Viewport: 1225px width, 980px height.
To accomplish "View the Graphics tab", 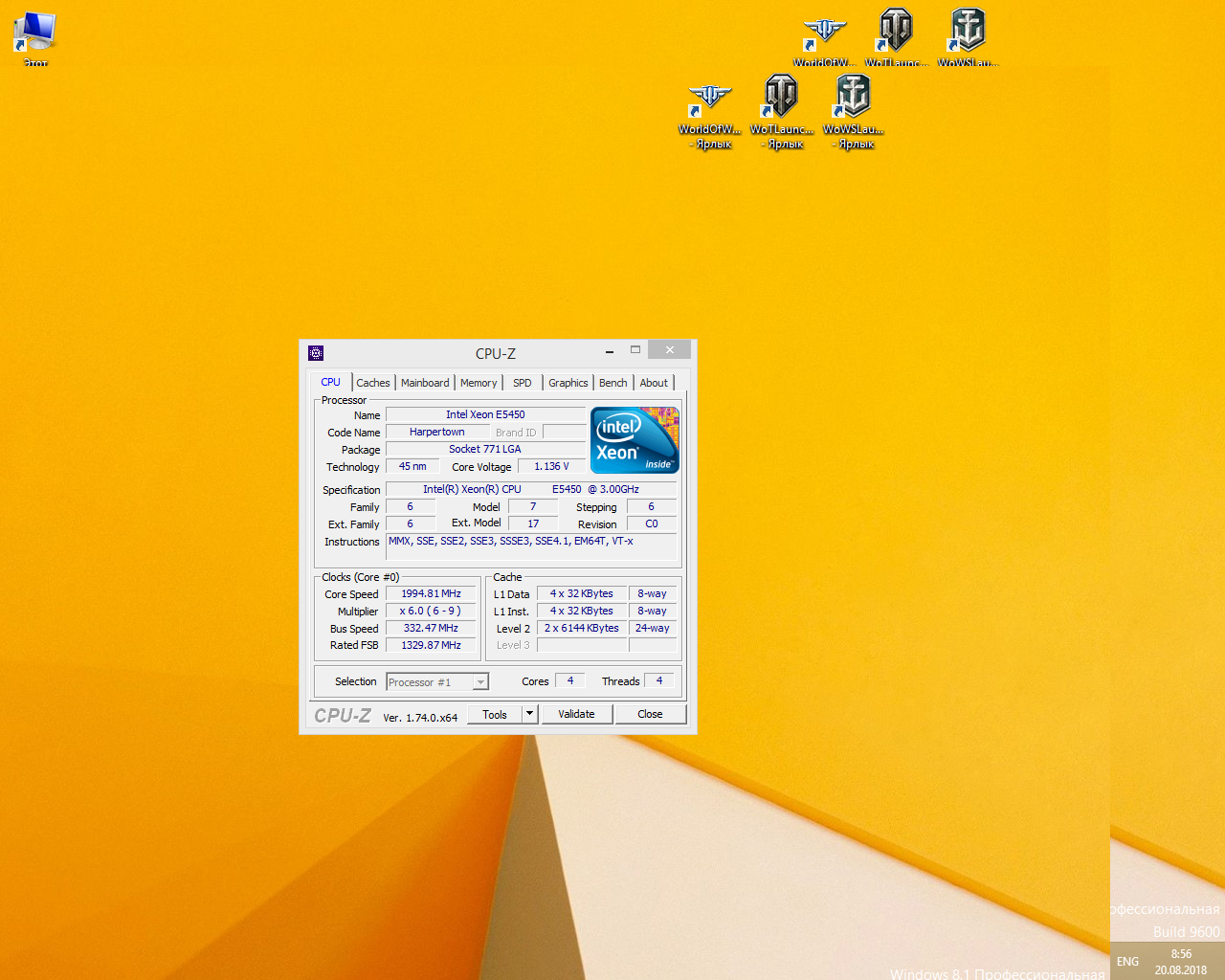I will click(x=568, y=383).
